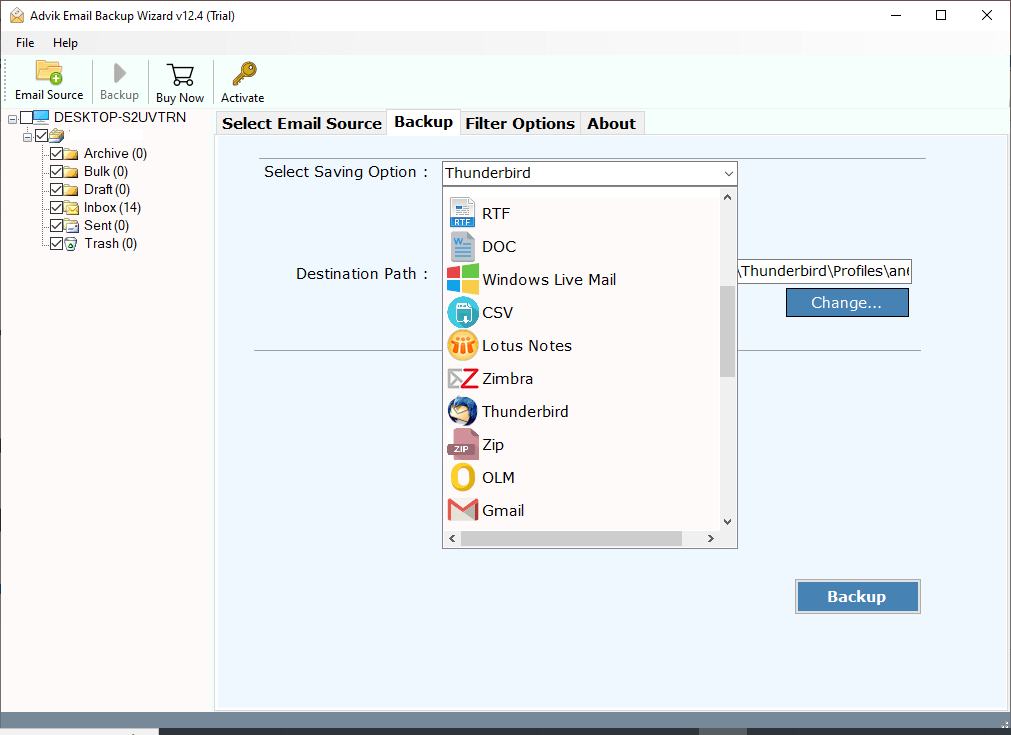
Task: Click the Change... destination button
Action: pyautogui.click(x=847, y=302)
